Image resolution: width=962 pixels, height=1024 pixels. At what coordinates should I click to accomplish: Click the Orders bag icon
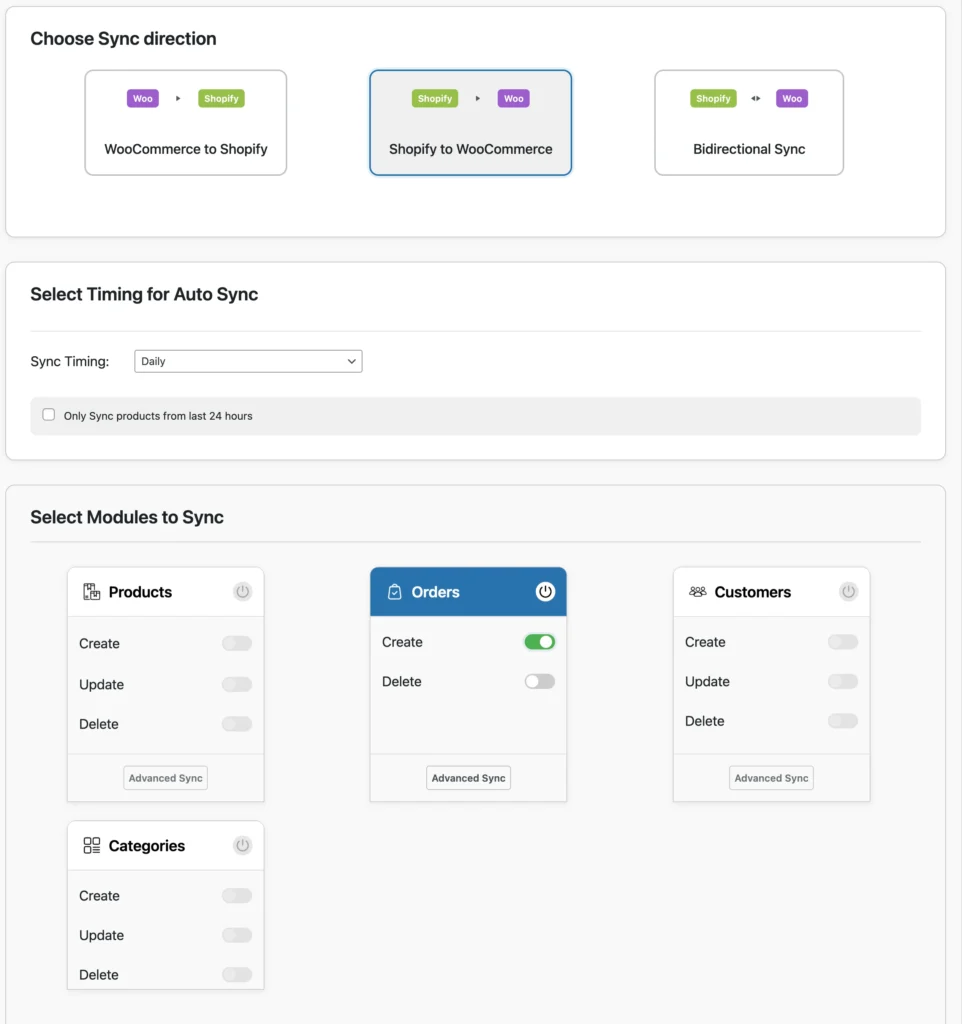tap(392, 591)
